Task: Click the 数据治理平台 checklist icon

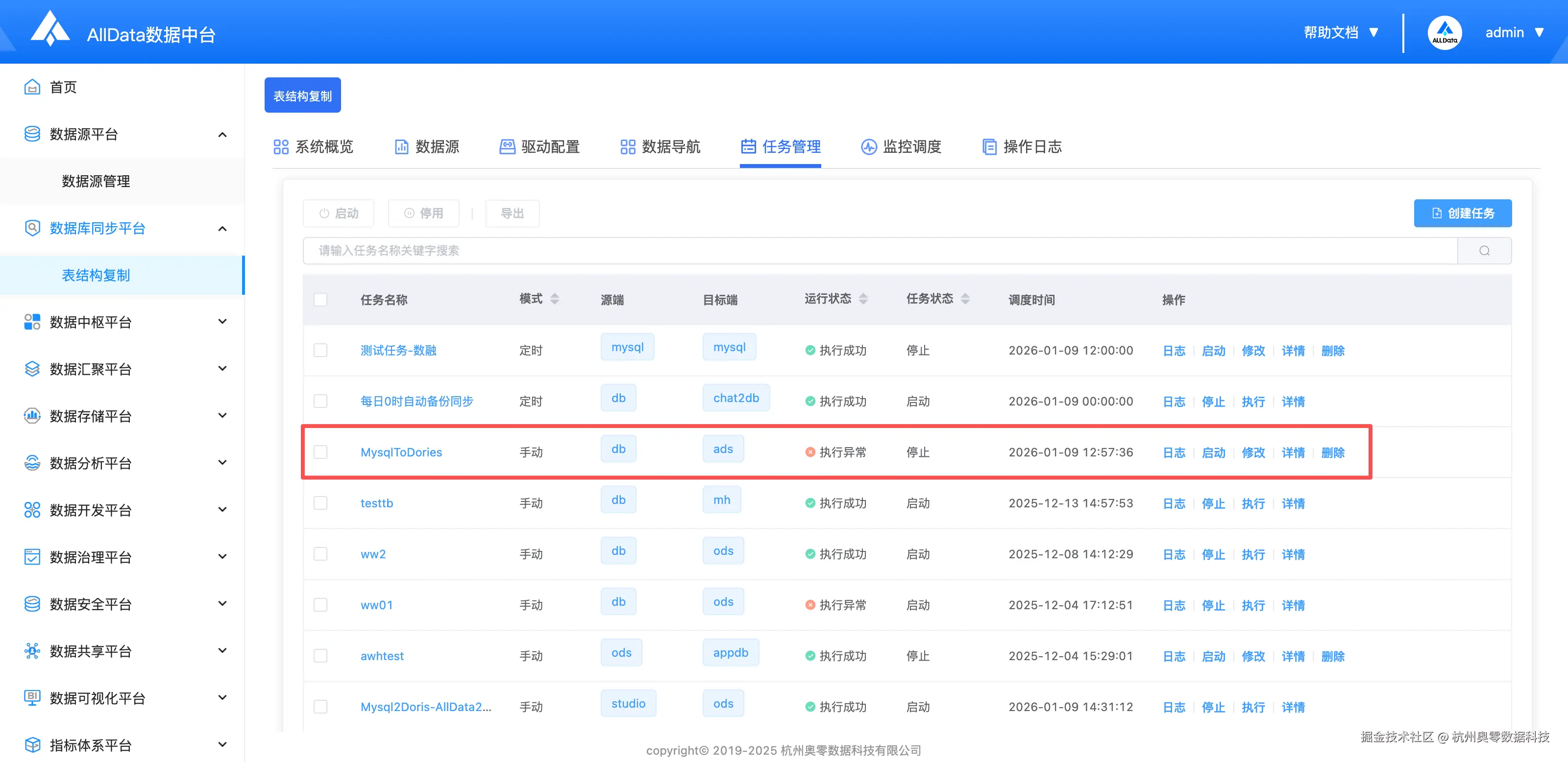Action: pos(32,557)
